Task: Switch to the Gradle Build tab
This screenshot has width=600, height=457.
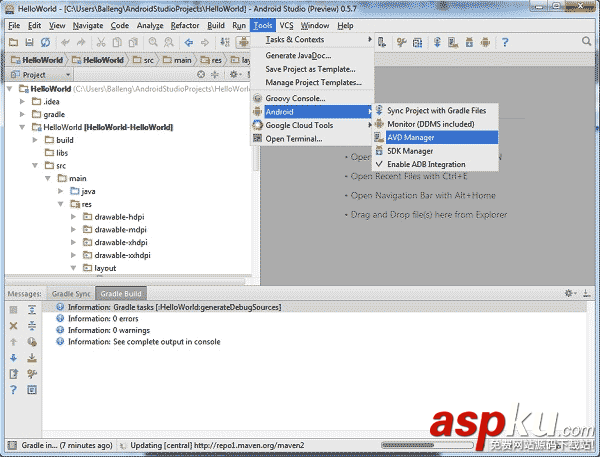Action: 121,294
